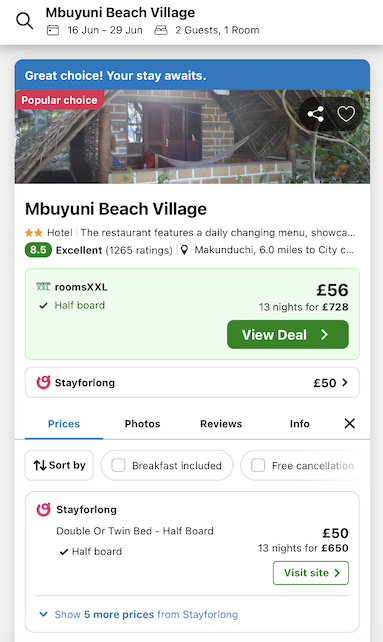
Task: Tick the Breakfast included checkbox
Action: click(x=118, y=466)
